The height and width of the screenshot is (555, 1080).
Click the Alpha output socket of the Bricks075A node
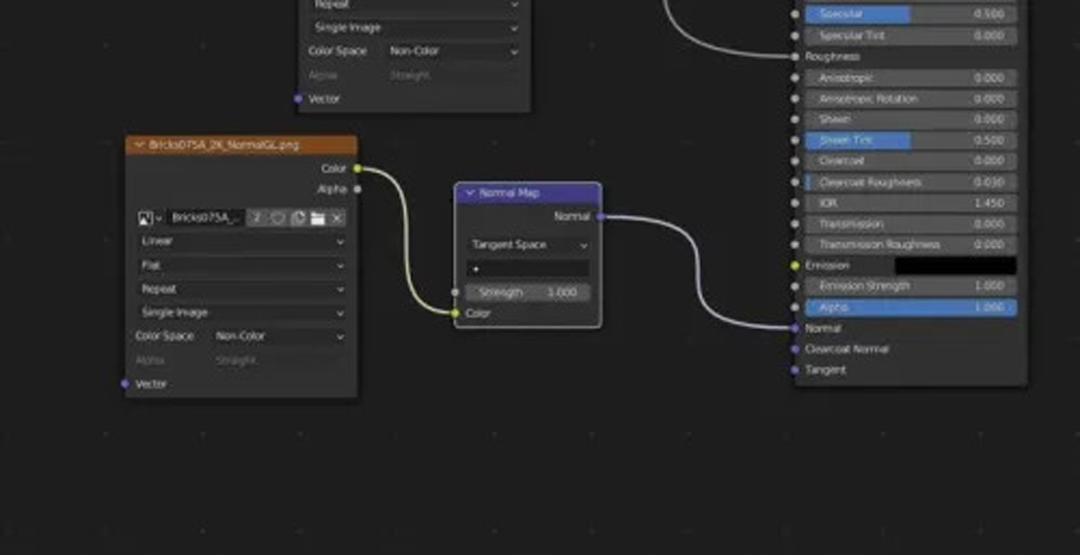click(x=357, y=189)
